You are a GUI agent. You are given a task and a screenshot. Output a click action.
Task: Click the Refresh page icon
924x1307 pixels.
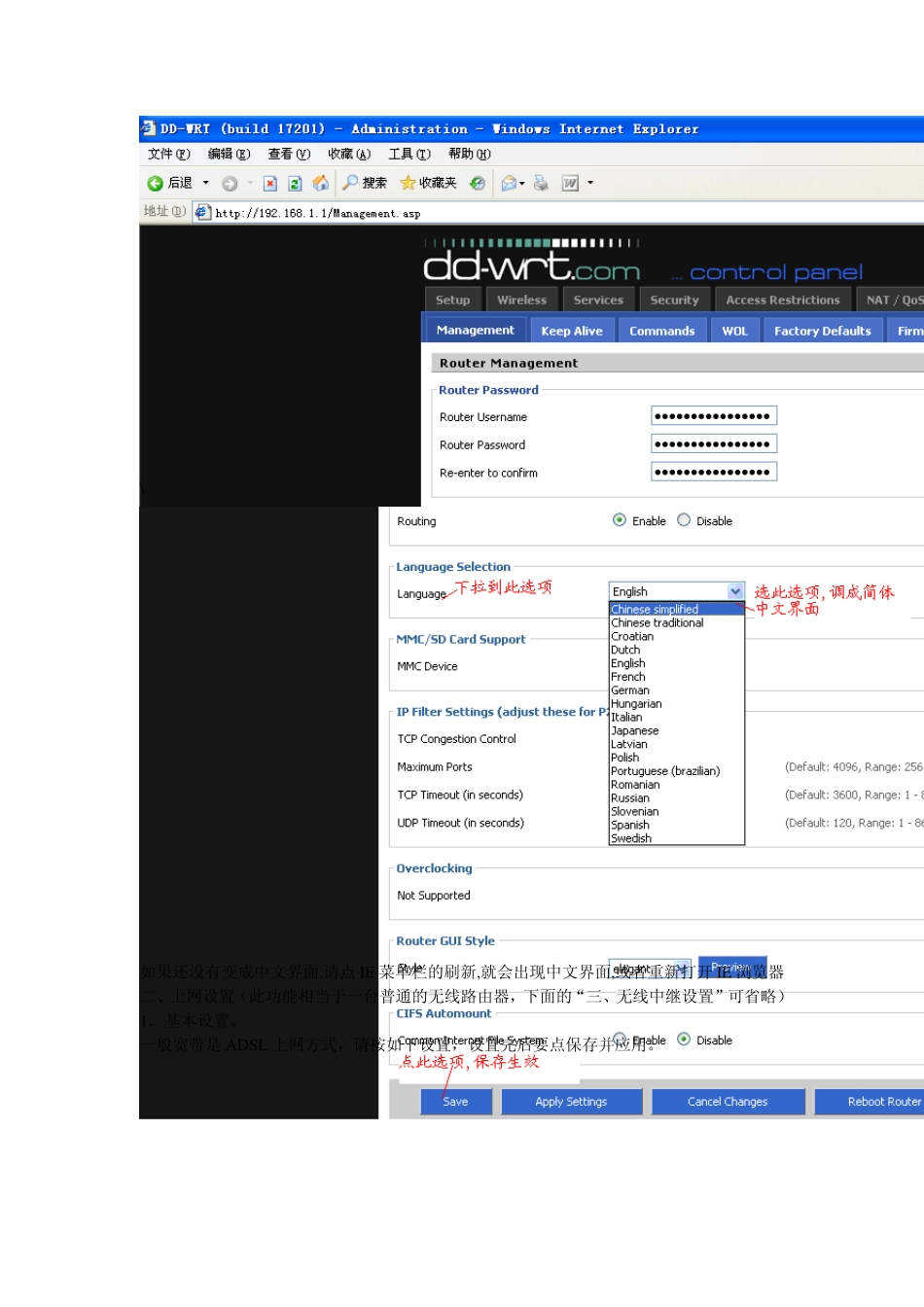click(295, 183)
